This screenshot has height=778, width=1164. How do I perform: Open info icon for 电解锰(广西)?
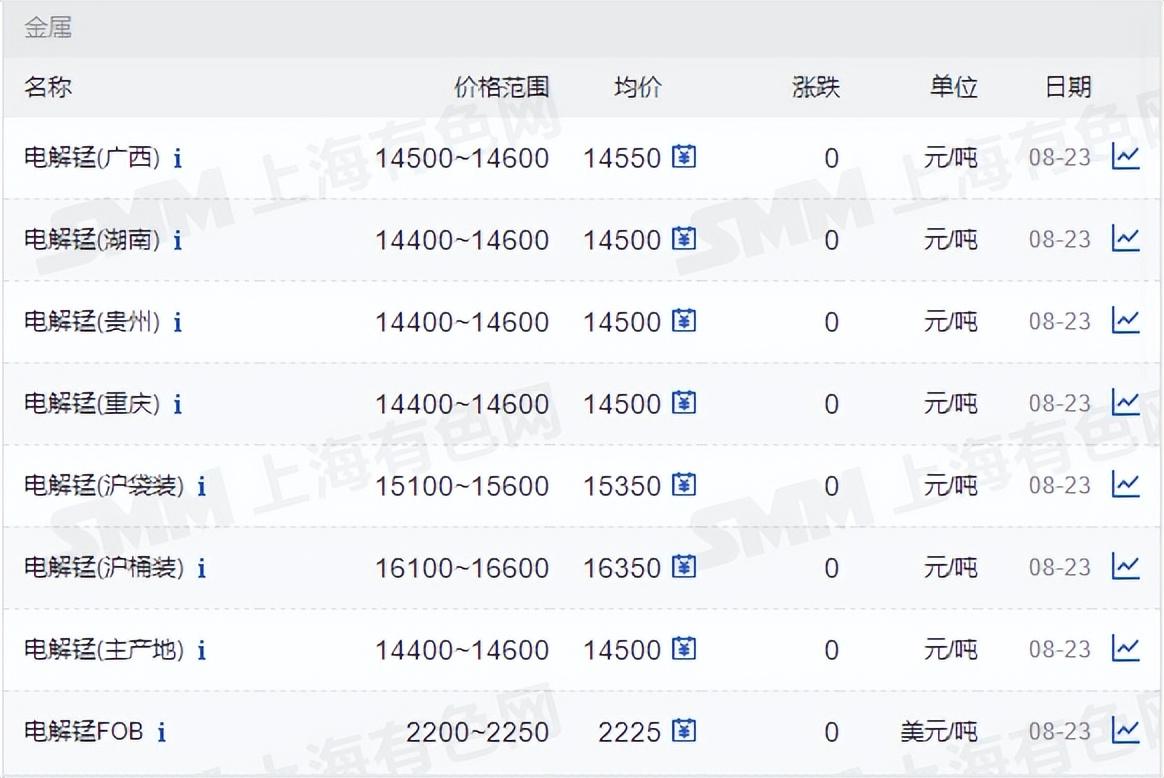[x=177, y=158]
